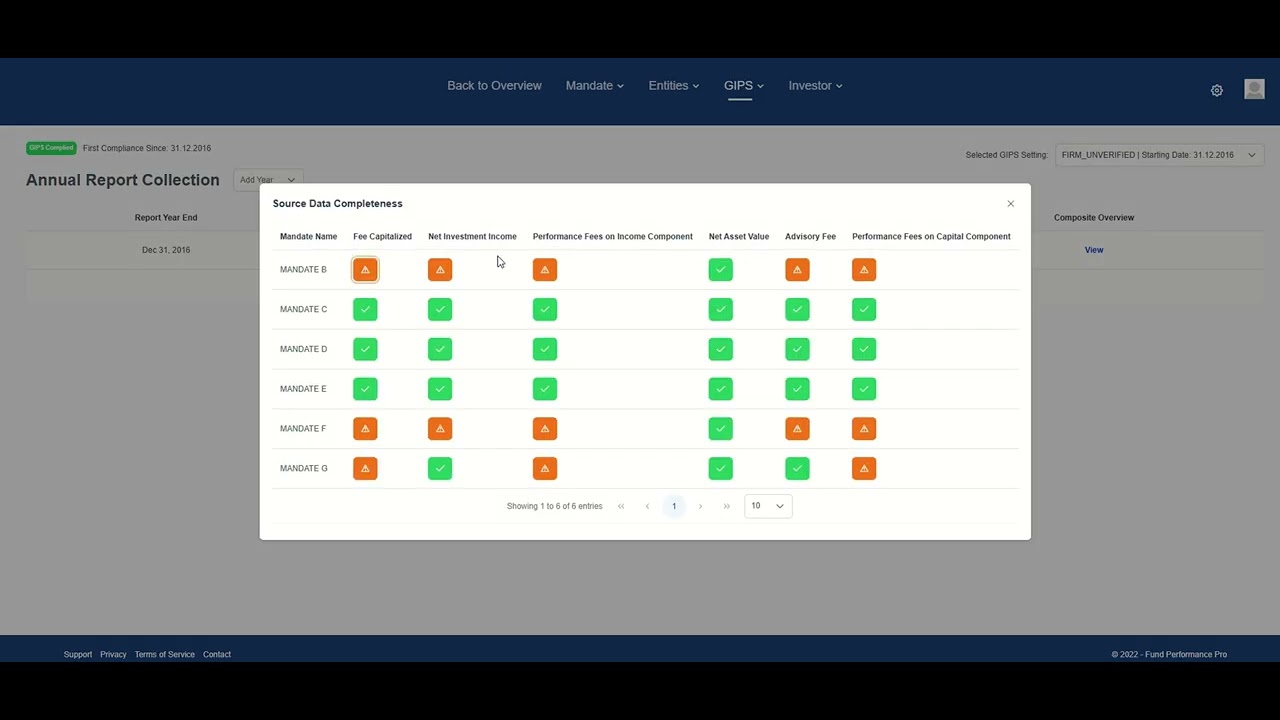Click the Dec 31, 2016 report row
This screenshot has width=1280, height=720.
point(166,250)
